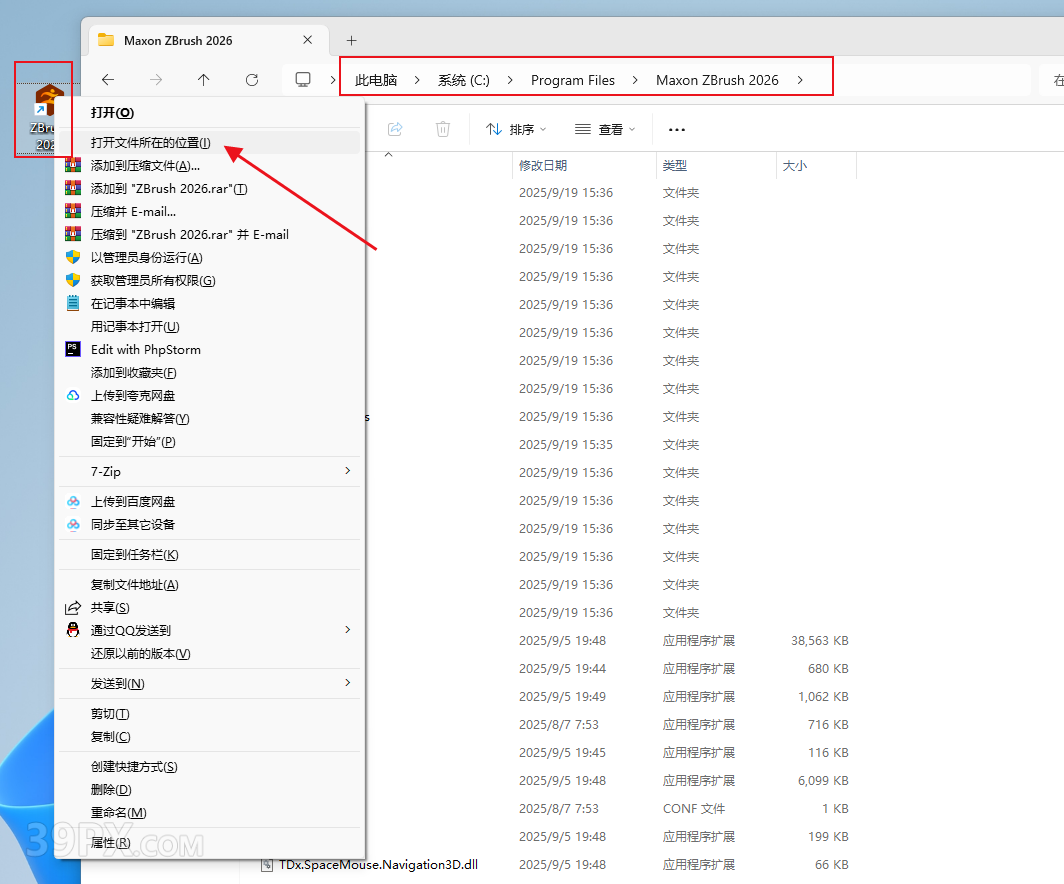Click the up-one-level arrow in Explorer
1064x884 pixels.
point(204,80)
